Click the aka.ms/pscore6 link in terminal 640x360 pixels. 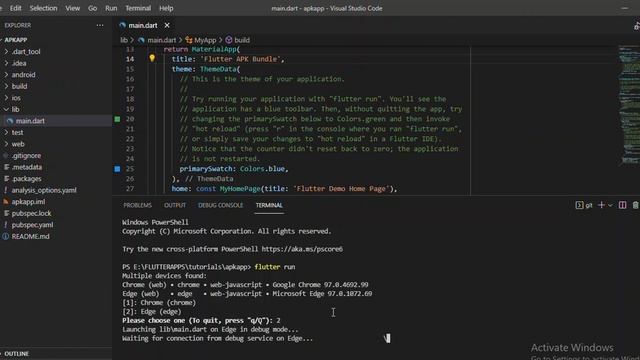(302, 249)
